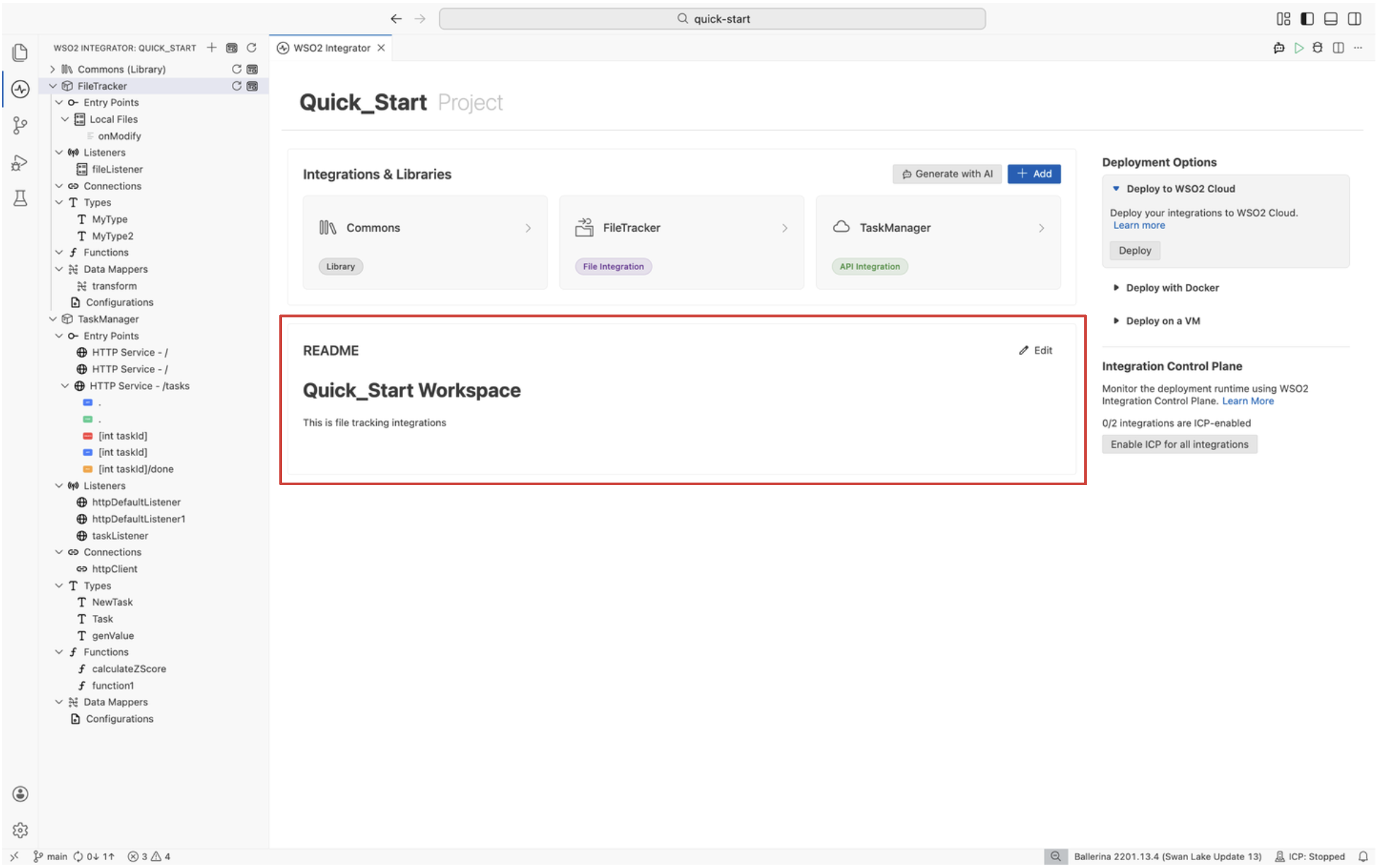1376x868 pixels.
Task: Open the remote window indicator in status bar
Action: coord(15,857)
